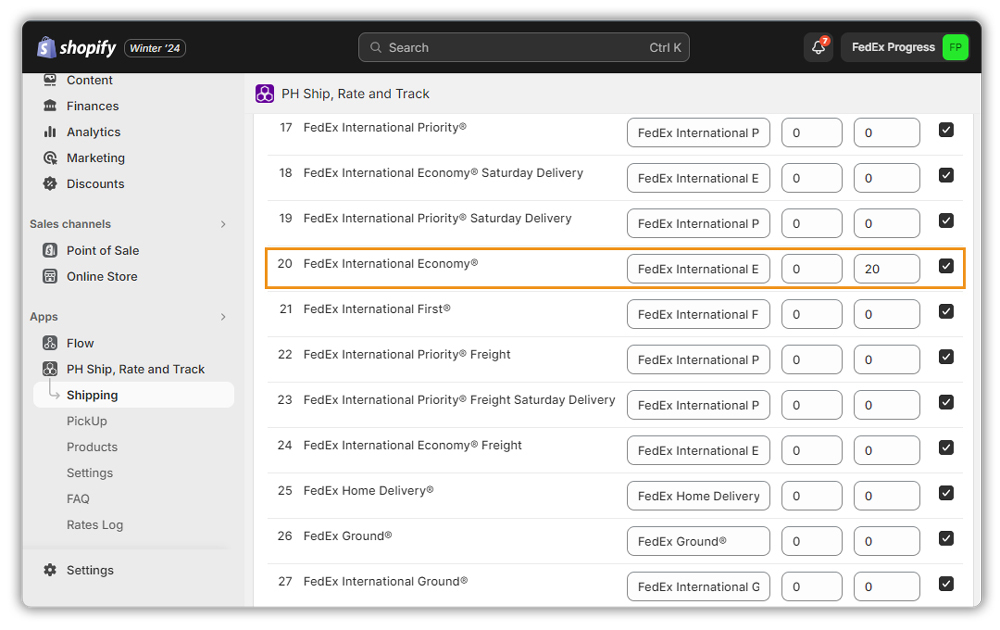Uncheck FedEx International First checkbox
The height and width of the screenshot is (630, 1000).
click(946, 311)
